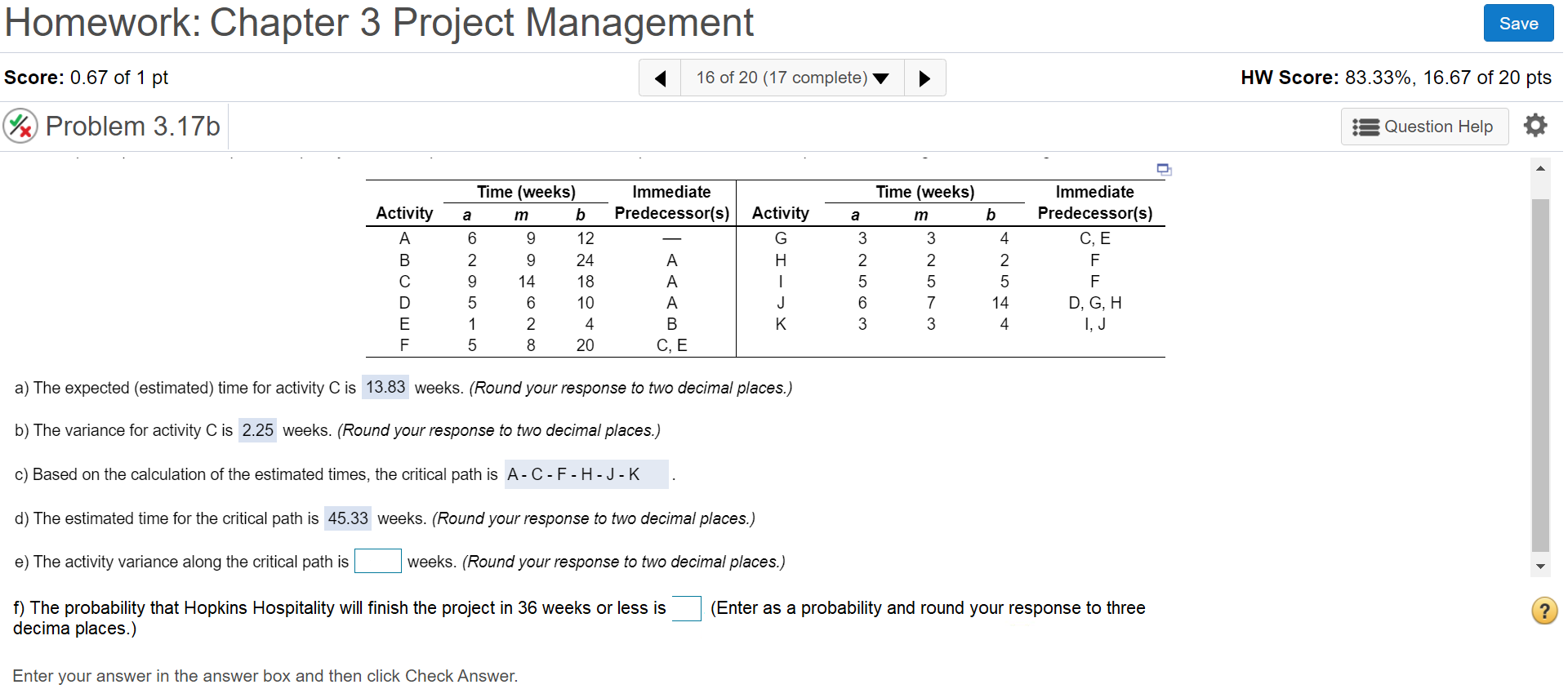Go to the next question arrow
The height and width of the screenshot is (698, 1568).
[x=924, y=78]
